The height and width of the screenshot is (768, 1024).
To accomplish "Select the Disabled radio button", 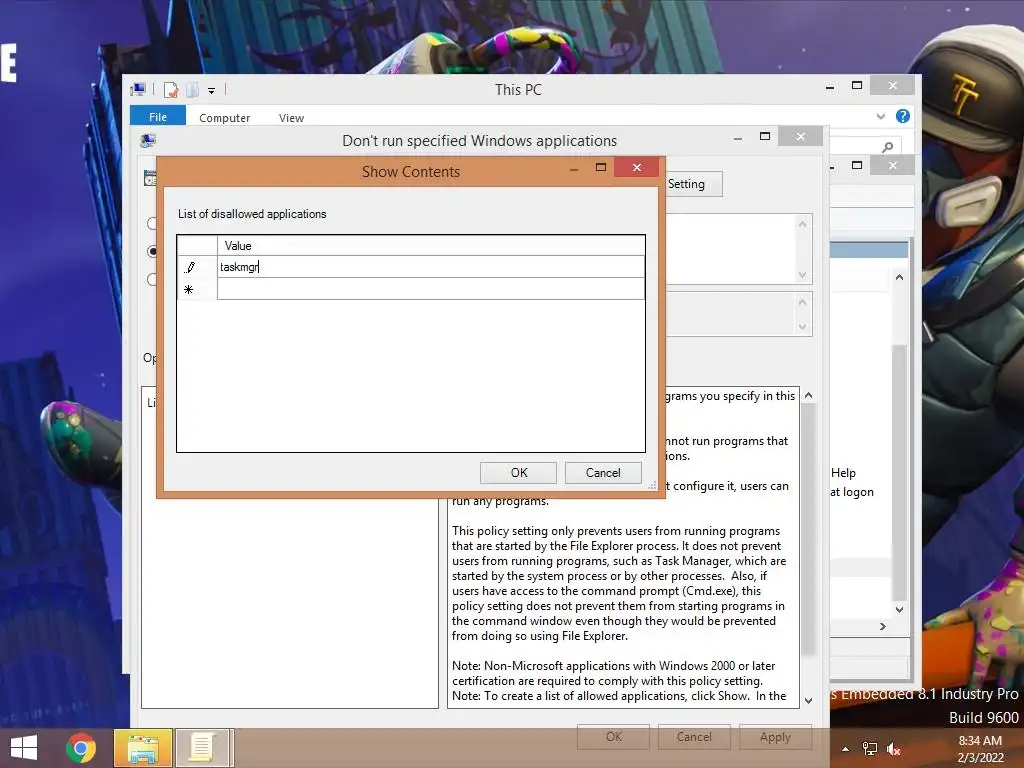I will pyautogui.click(x=152, y=280).
